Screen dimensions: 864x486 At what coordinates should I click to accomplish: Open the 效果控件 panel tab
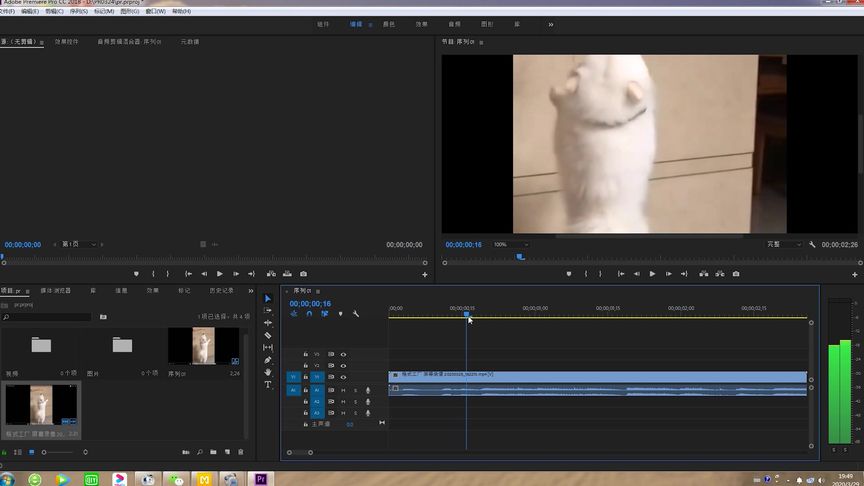point(67,42)
